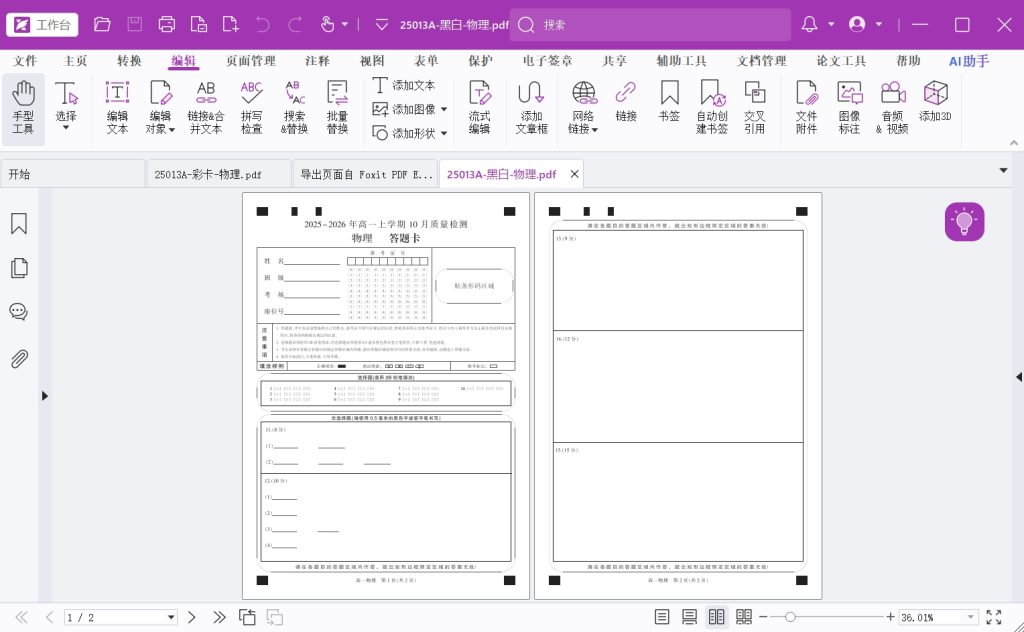Click the 编辑文本 edit text tool

[x=117, y=108]
